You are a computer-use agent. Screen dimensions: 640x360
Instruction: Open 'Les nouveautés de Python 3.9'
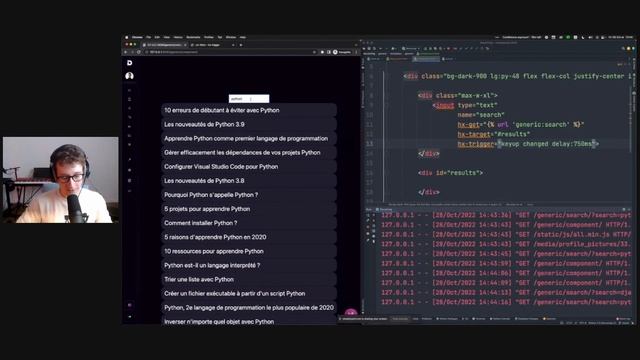pos(249,124)
